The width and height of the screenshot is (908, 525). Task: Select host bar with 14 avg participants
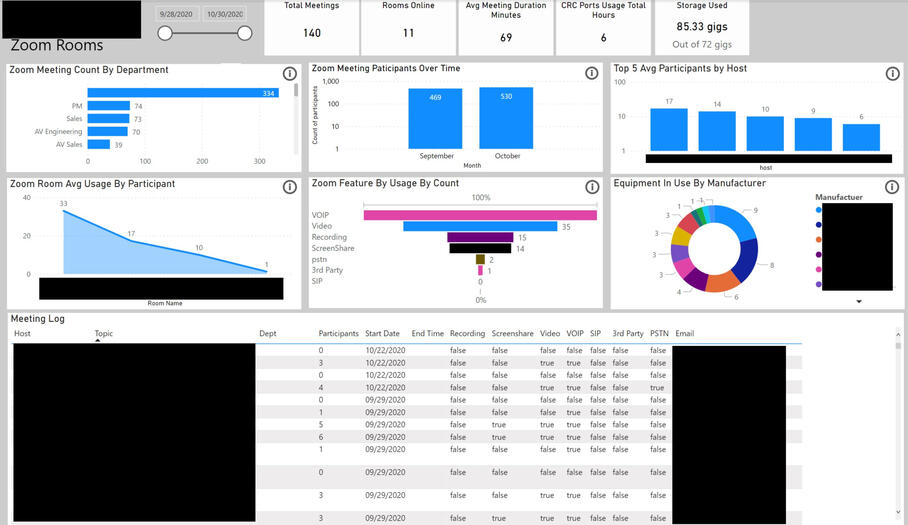717,131
